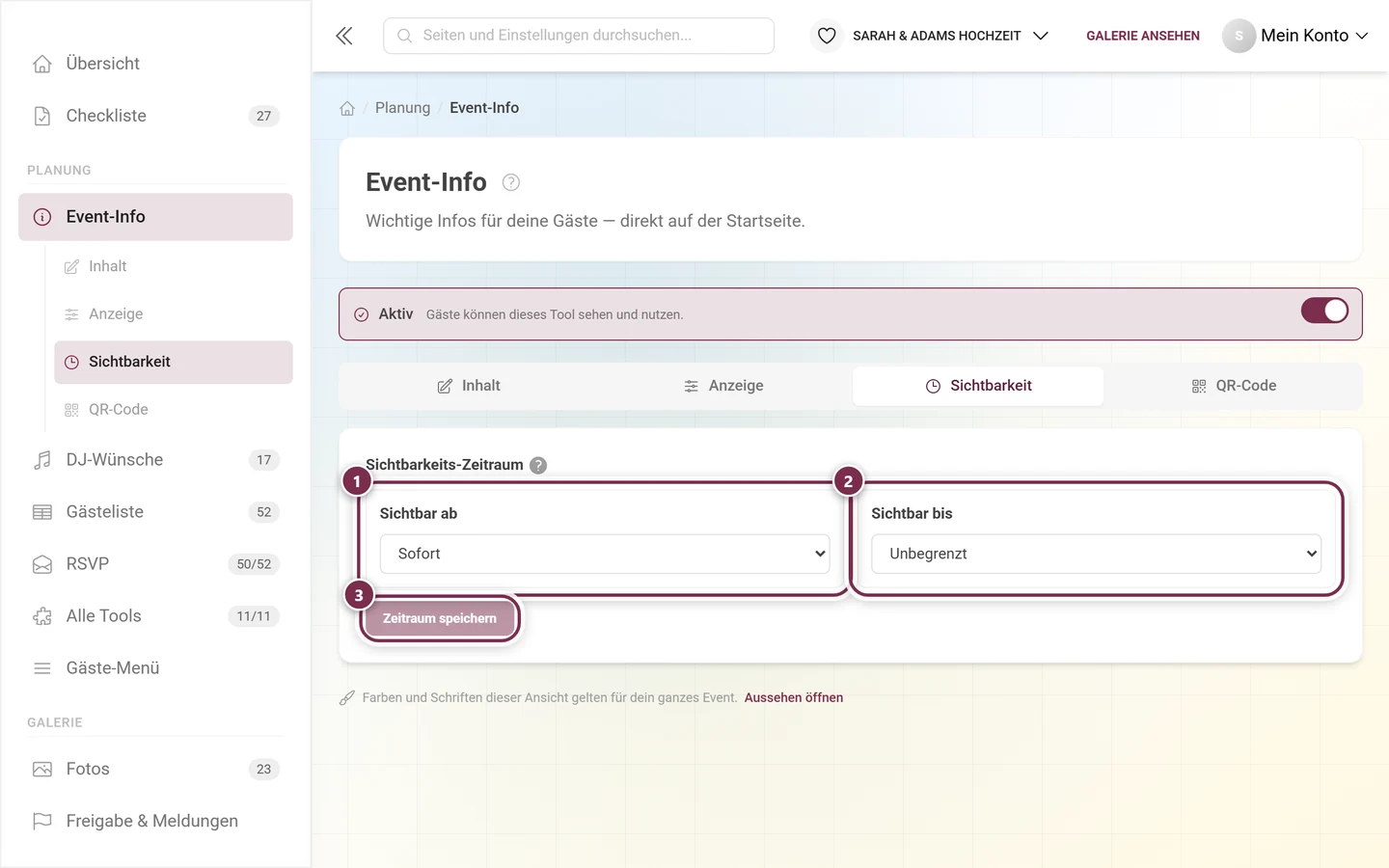Open the Sichtbar ab dropdown

click(605, 554)
